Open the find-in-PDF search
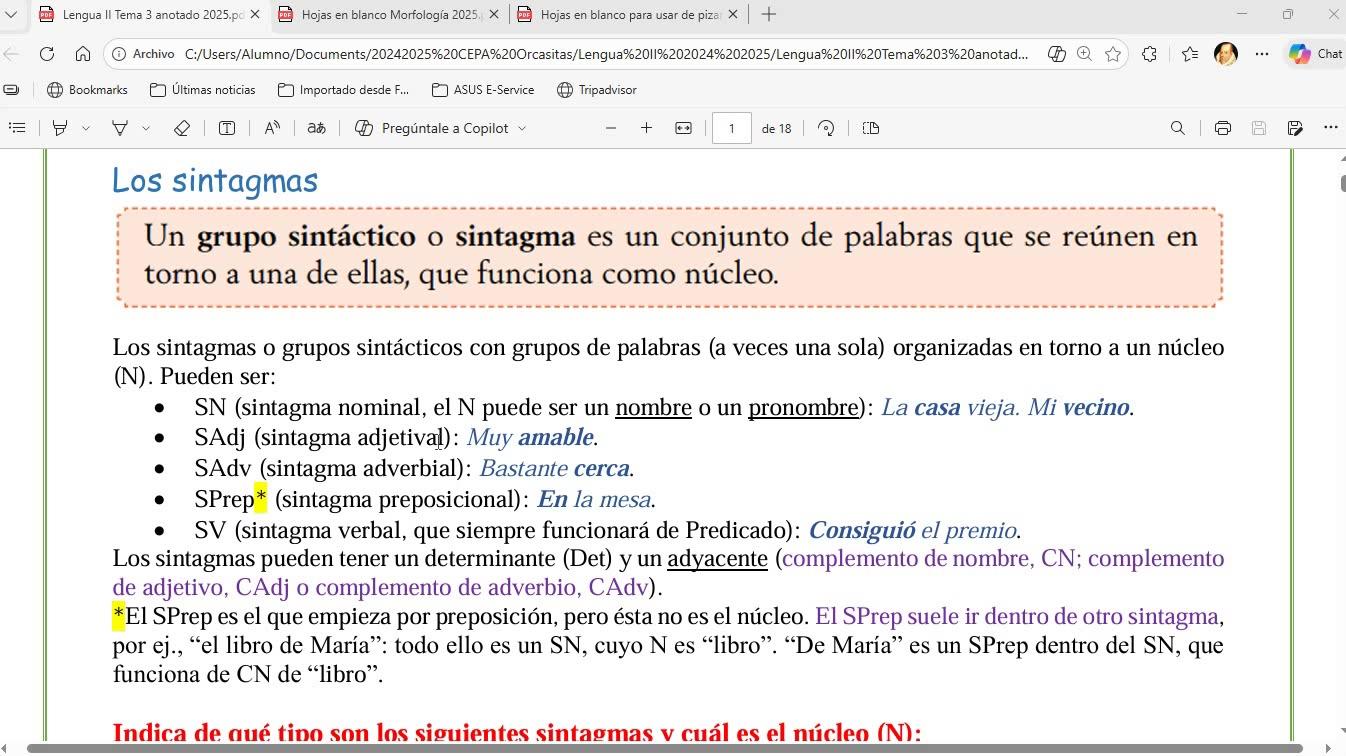1346x756 pixels. 1177,128
